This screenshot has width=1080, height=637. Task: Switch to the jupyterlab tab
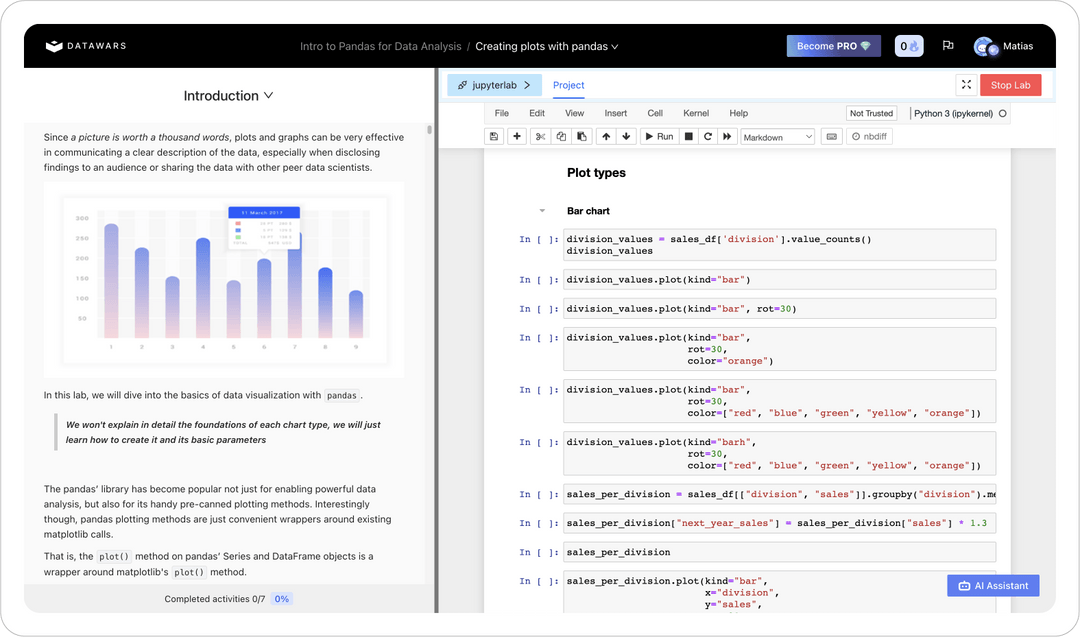click(x=495, y=85)
